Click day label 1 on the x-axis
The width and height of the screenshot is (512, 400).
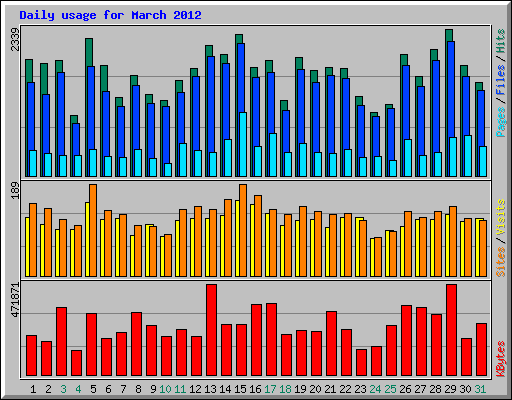click(33, 389)
